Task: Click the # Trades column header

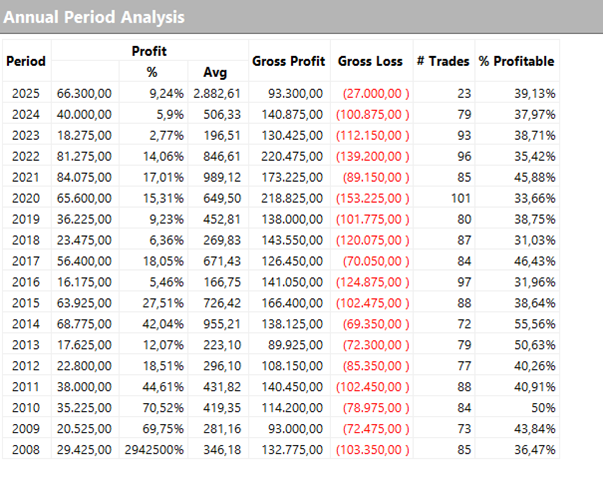Action: coord(442,61)
